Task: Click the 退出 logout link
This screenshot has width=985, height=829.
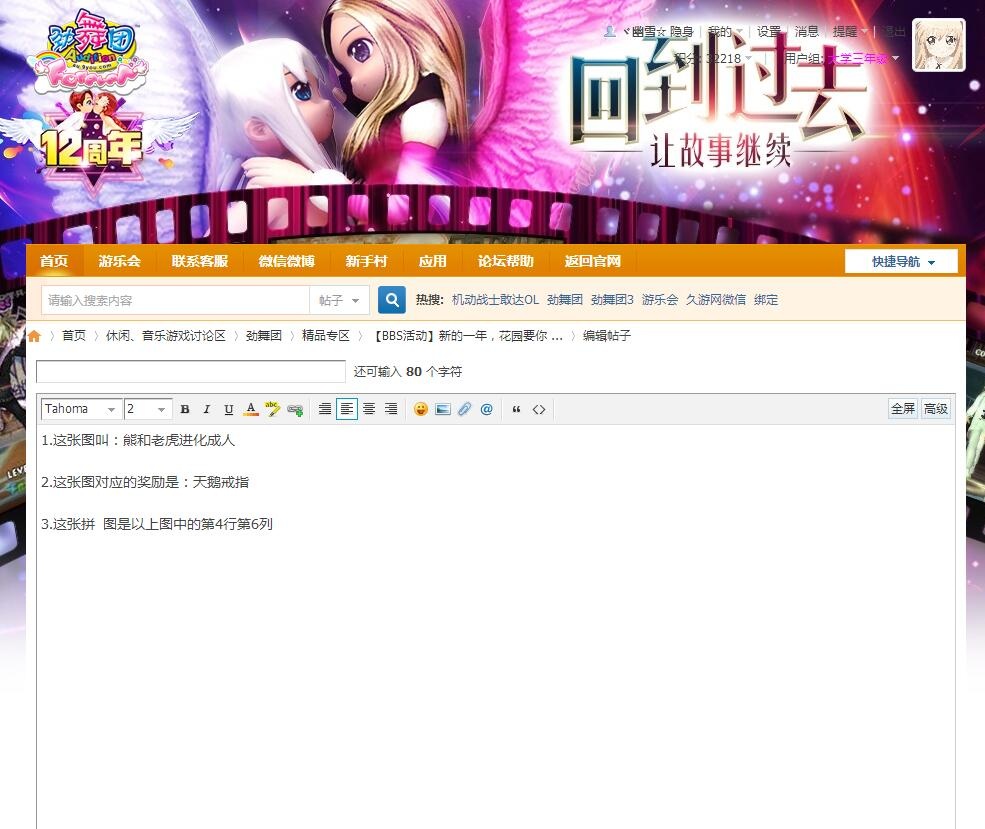Action: click(x=893, y=31)
